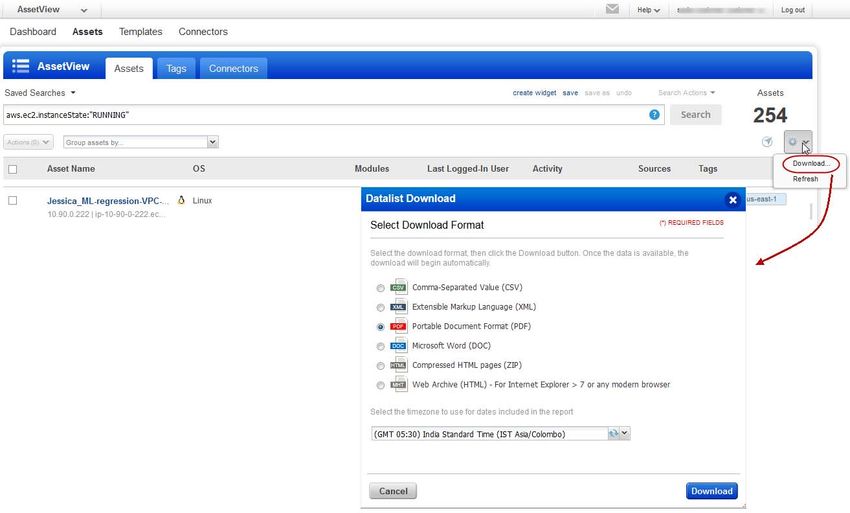Open the Templates section
This screenshot has height=513, width=850.
pyautogui.click(x=140, y=31)
